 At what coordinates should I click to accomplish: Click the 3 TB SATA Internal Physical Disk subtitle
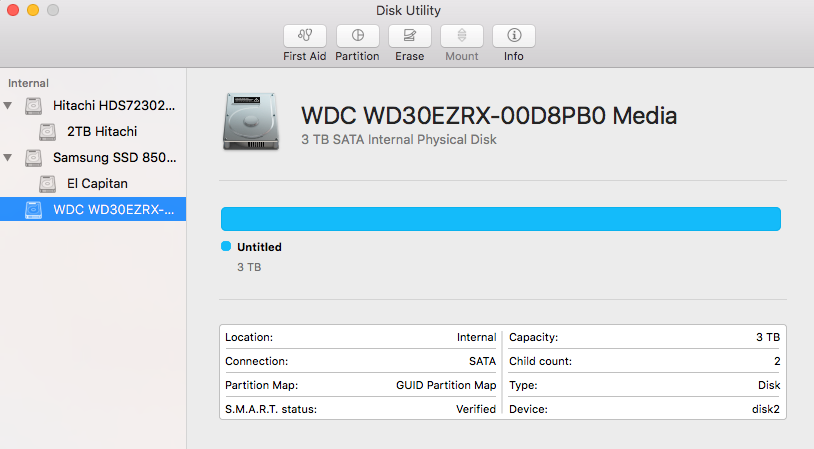pyautogui.click(x=399, y=140)
